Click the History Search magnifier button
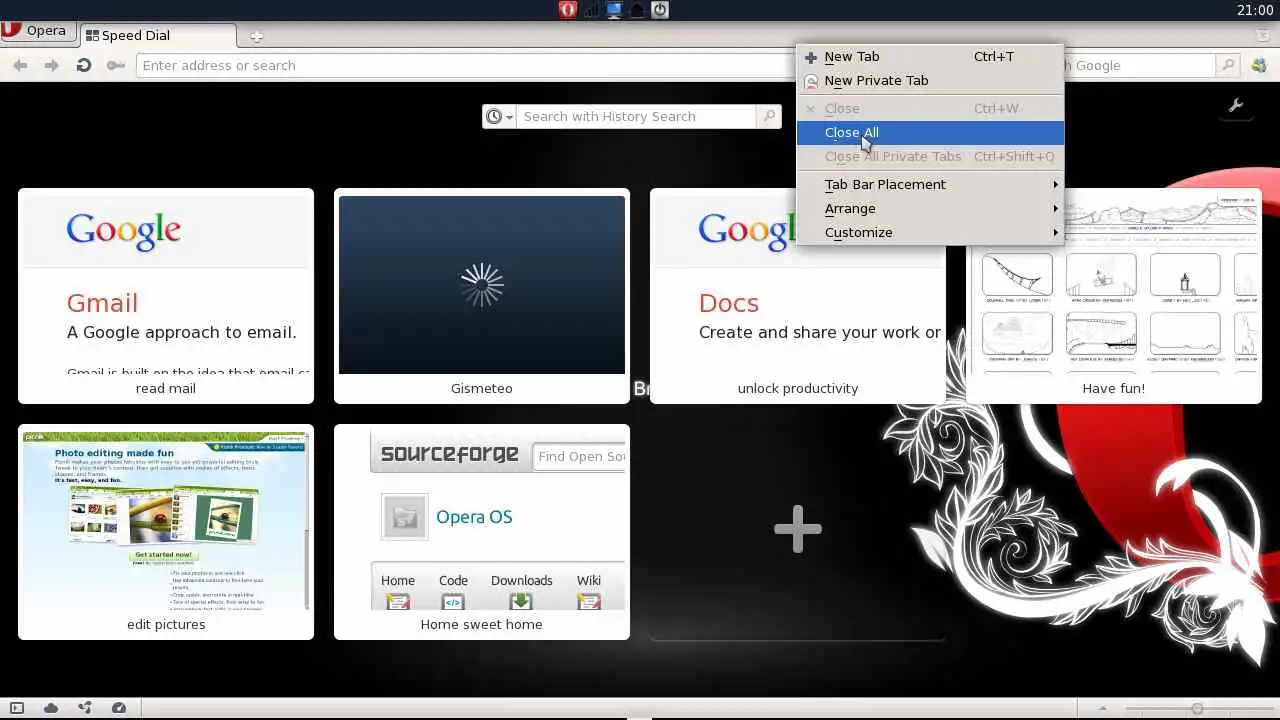This screenshot has width=1280, height=720. click(x=769, y=117)
